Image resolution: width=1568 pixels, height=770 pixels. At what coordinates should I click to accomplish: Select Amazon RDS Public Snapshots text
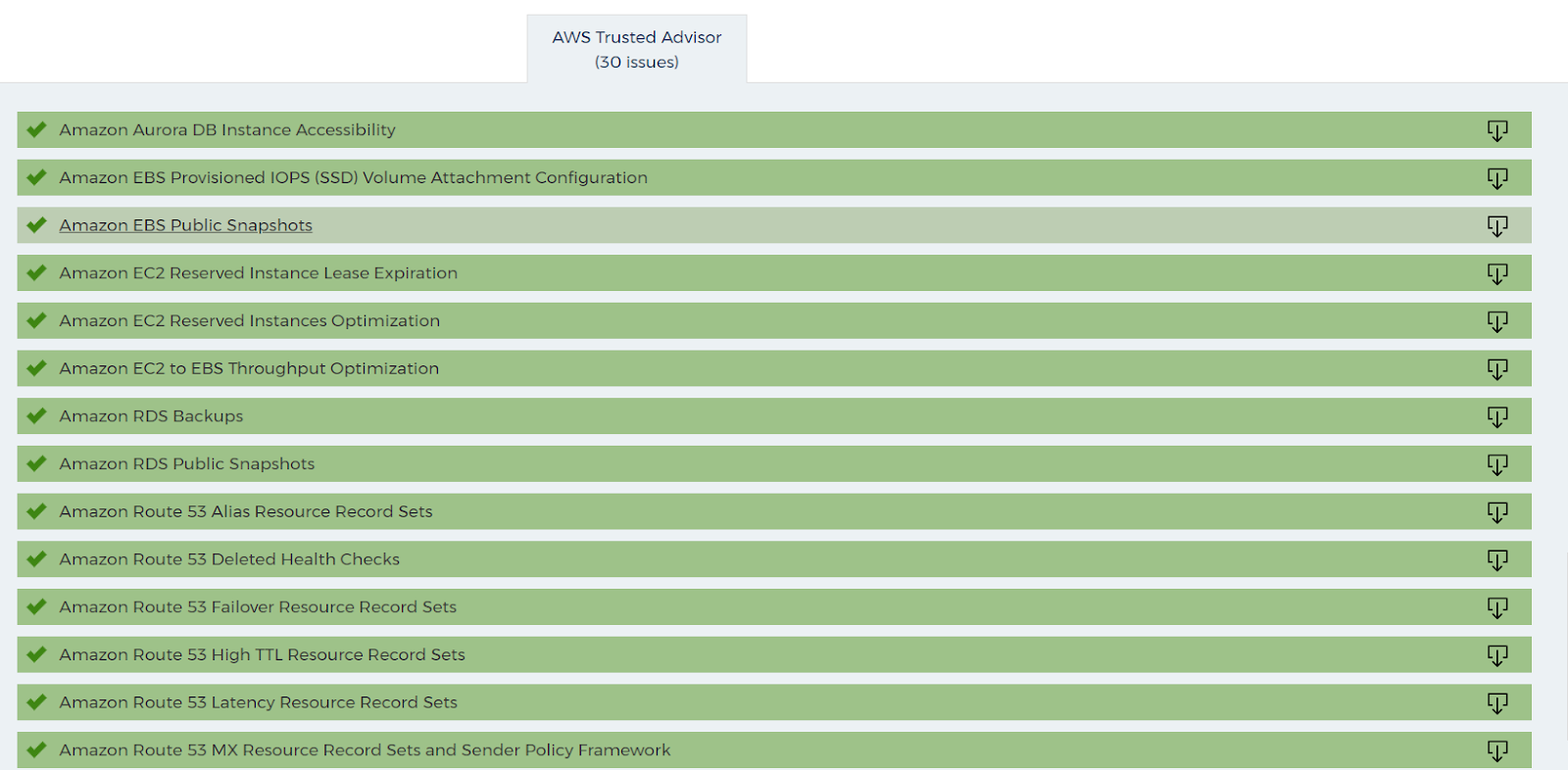(187, 463)
